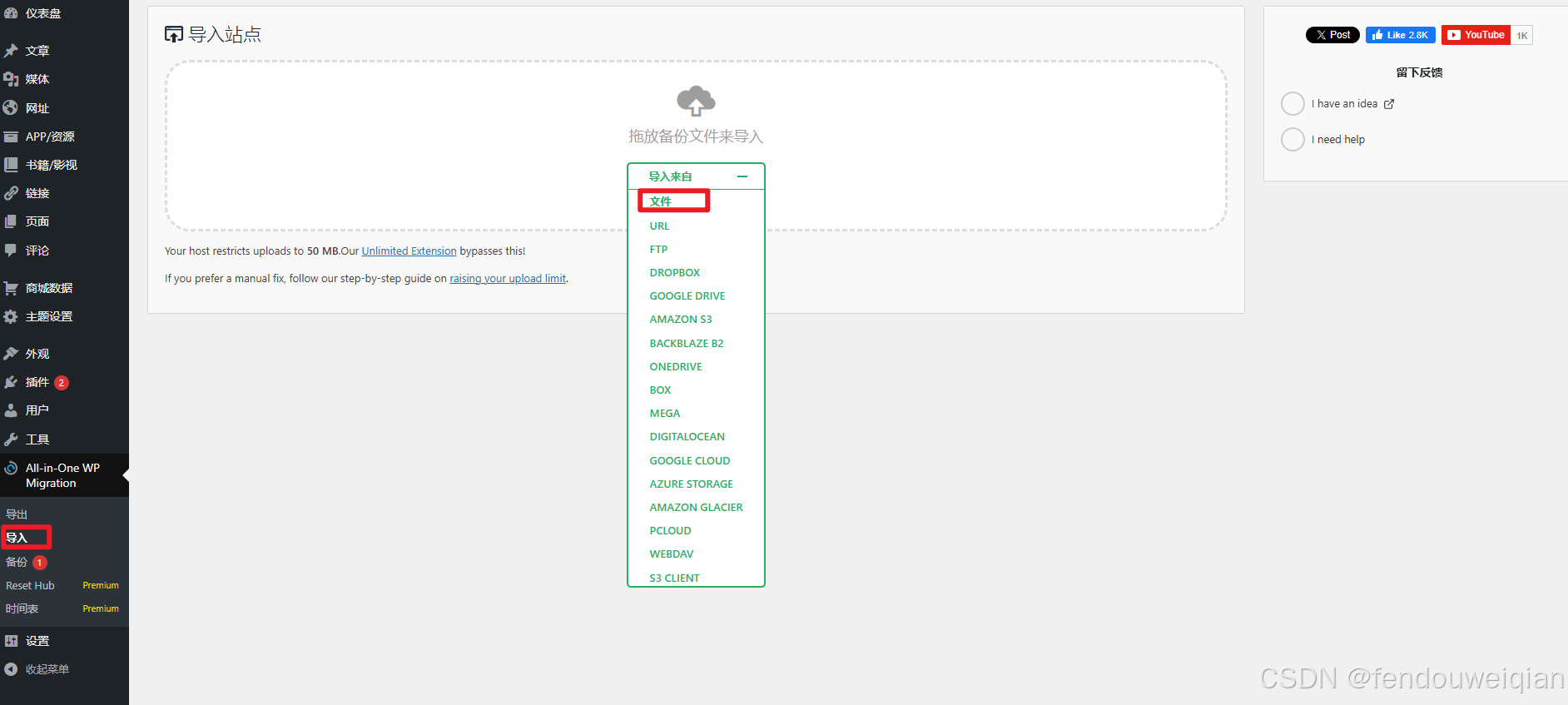Click the 1K YouTube subscriber count
This screenshot has width=1568, height=705.
point(1521,36)
